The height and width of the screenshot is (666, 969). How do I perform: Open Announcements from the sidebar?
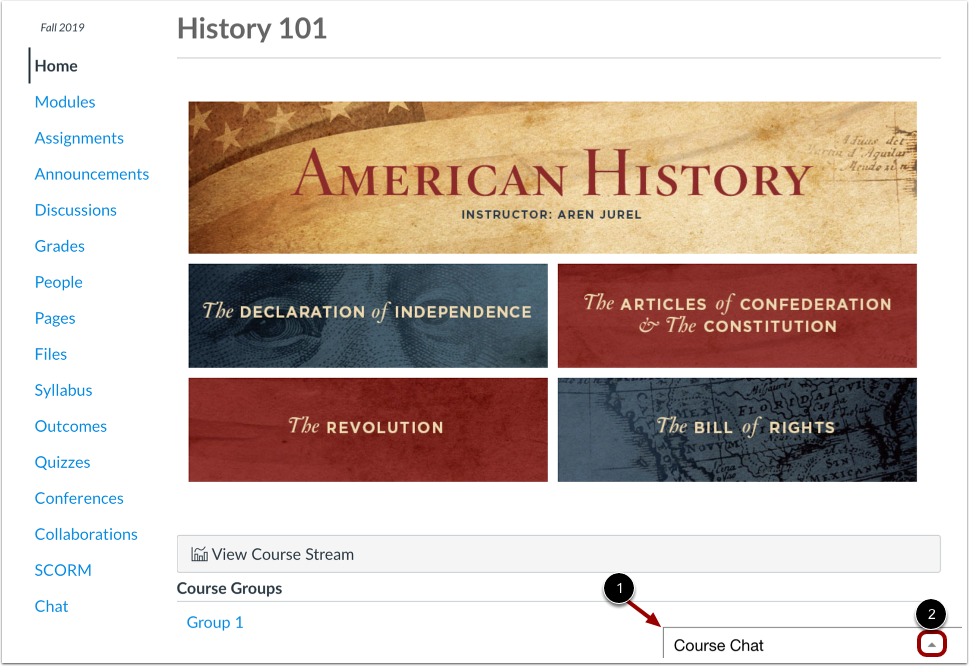(x=91, y=174)
